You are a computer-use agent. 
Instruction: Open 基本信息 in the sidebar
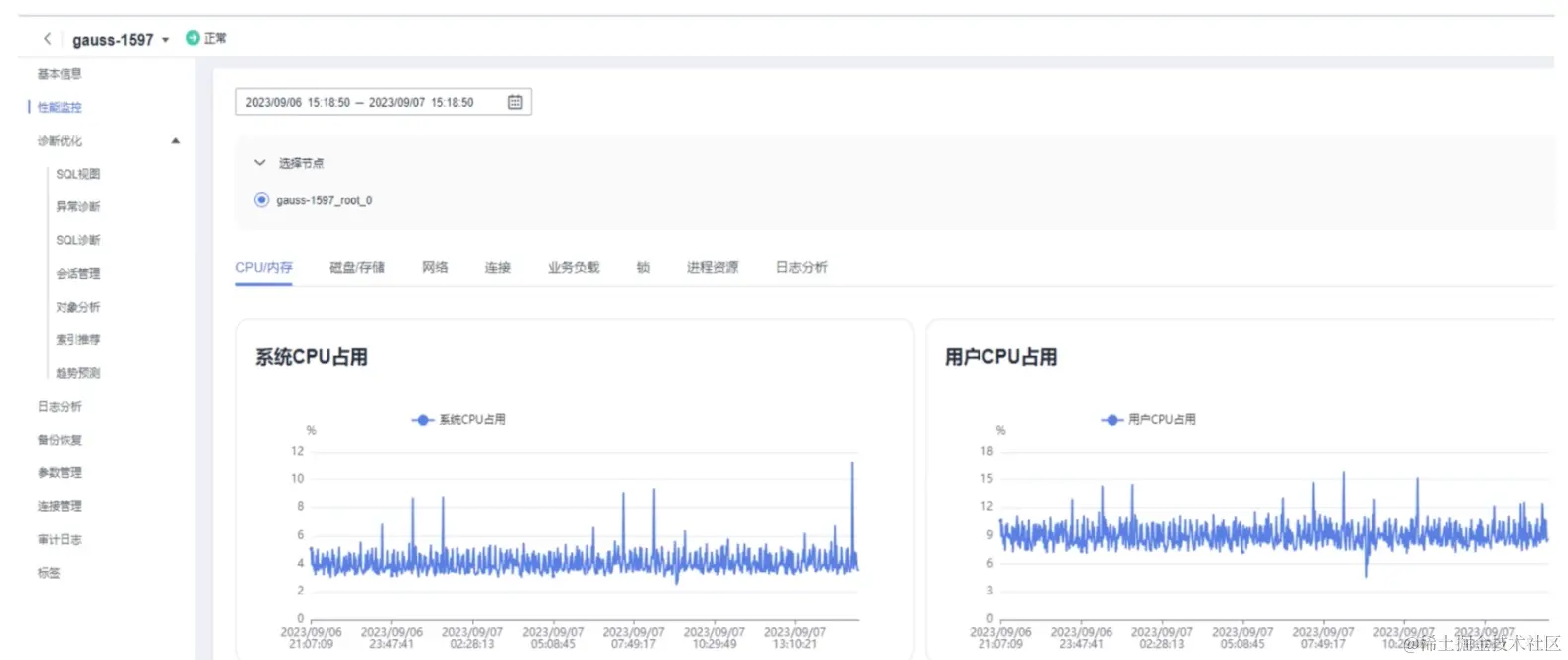point(60,74)
